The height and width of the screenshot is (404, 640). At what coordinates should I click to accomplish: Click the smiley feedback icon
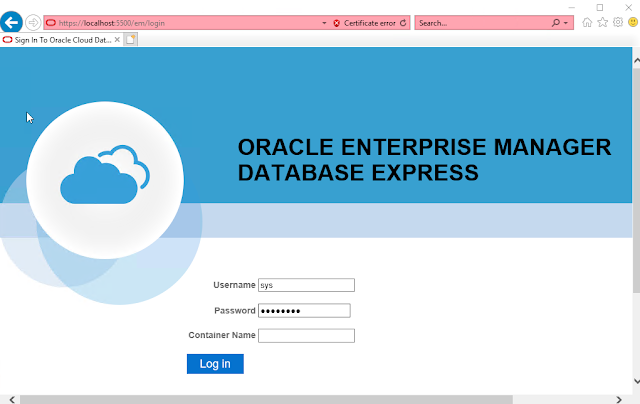click(x=633, y=22)
